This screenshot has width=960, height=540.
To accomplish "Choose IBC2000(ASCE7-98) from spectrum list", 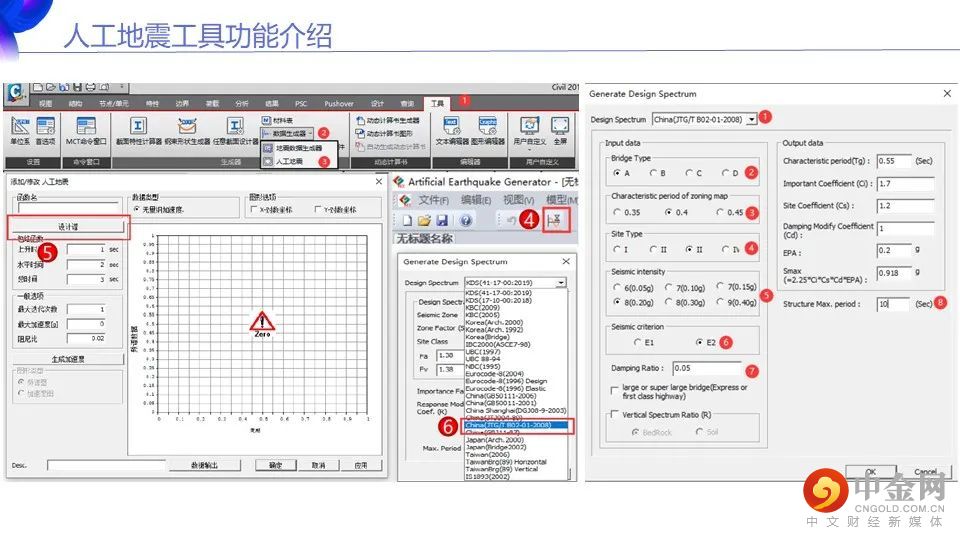I will (498, 344).
